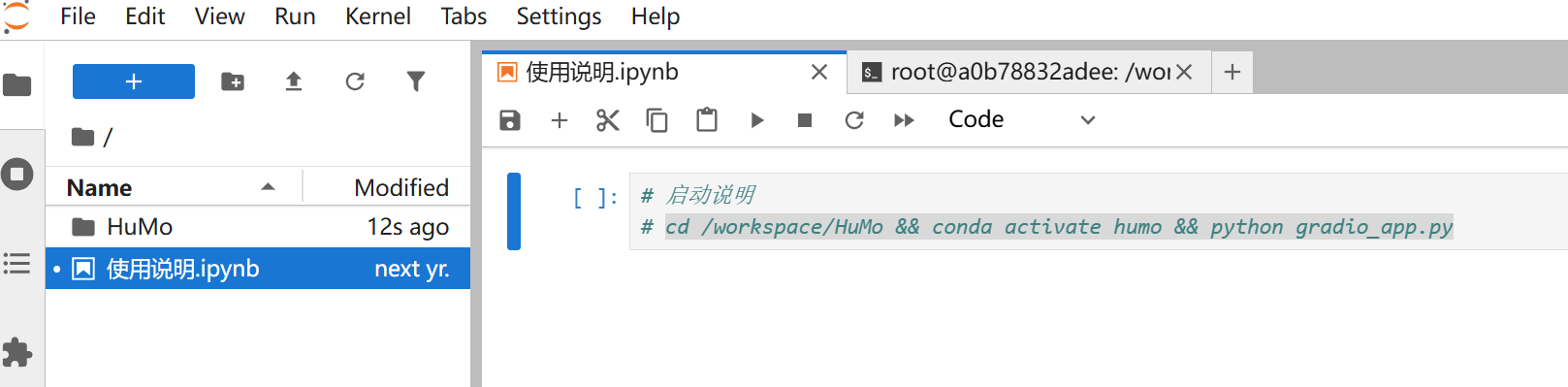The width and height of the screenshot is (1568, 387).
Task: Select the 使用说明.ipynb file row
Action: point(258,269)
